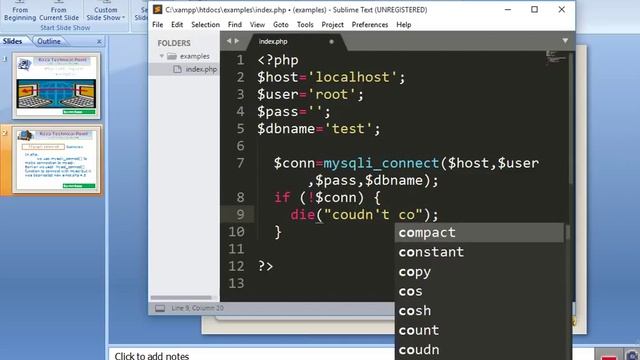Click the editor vertical scrollbar
This screenshot has height=360, width=640.
pos(571,118)
